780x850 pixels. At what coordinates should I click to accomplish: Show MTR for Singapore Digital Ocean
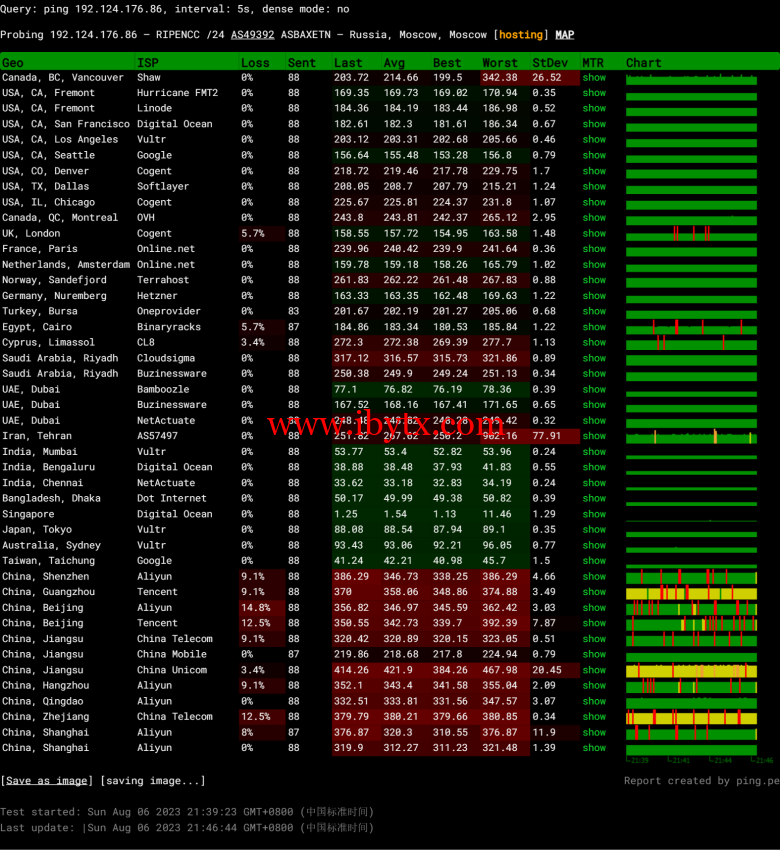click(594, 514)
